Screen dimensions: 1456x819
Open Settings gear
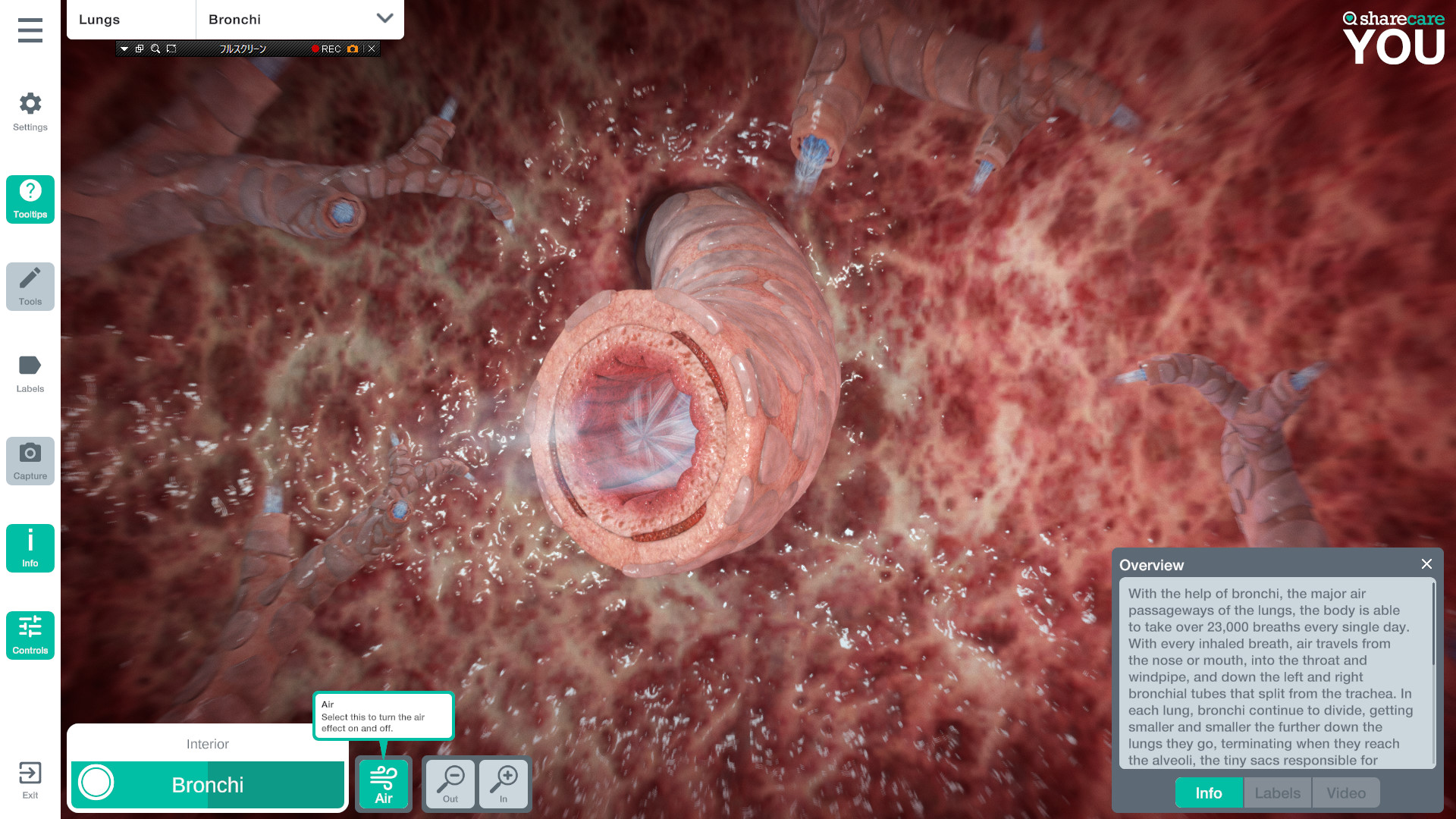click(30, 111)
